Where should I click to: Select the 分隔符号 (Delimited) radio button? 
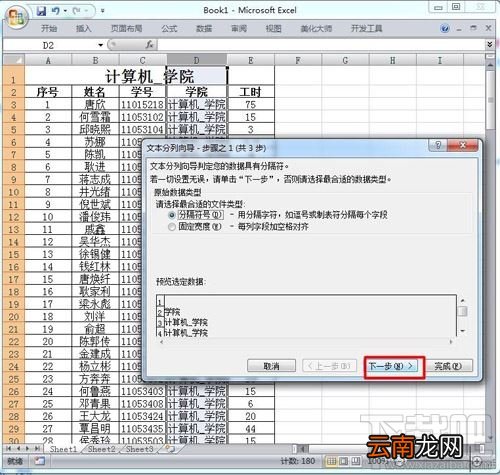point(172,216)
